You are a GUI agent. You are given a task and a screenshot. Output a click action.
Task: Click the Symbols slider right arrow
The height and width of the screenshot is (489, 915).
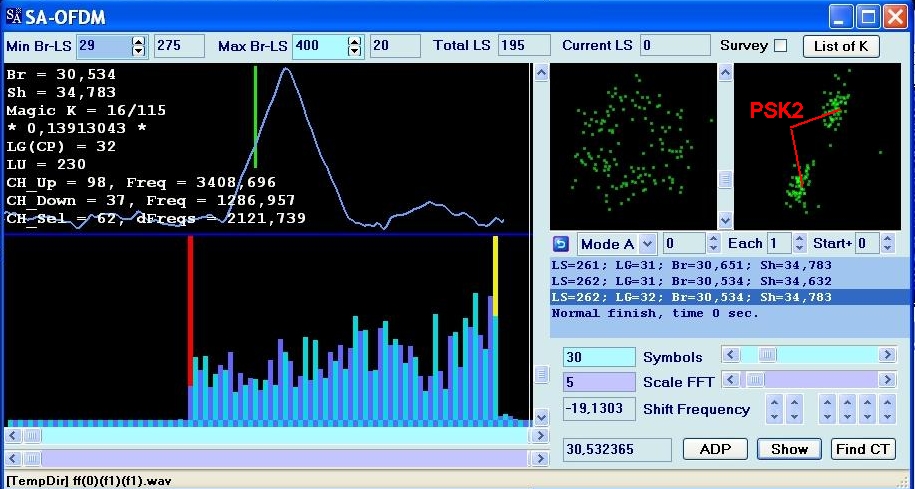(888, 354)
